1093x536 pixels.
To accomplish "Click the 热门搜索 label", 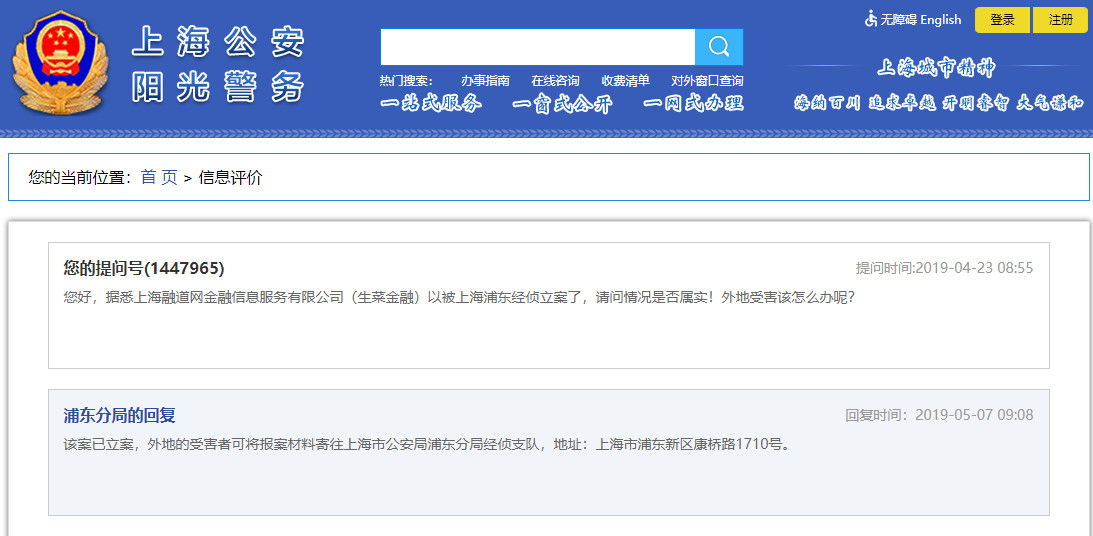I will (406, 80).
